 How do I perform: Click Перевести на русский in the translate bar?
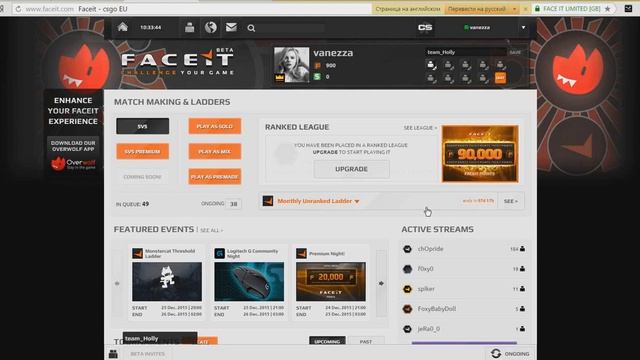[x=477, y=9]
